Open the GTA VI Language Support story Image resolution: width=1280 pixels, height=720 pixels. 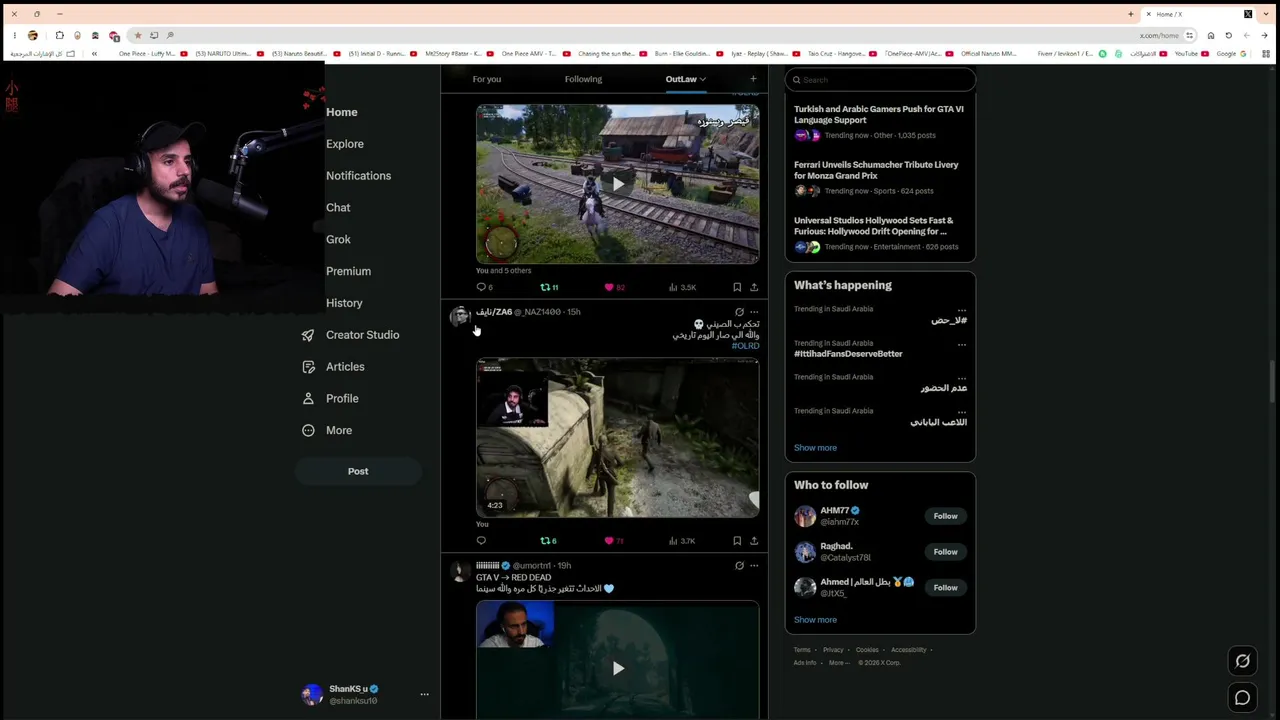[879, 114]
